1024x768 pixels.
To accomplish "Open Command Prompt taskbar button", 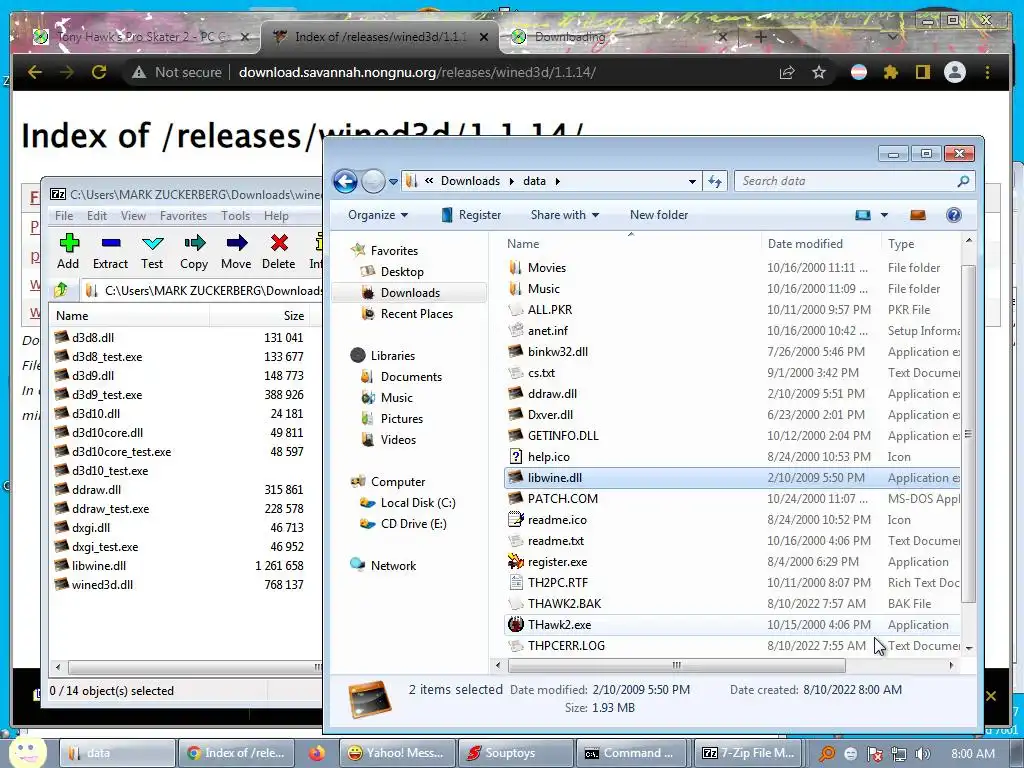I will (x=632, y=753).
